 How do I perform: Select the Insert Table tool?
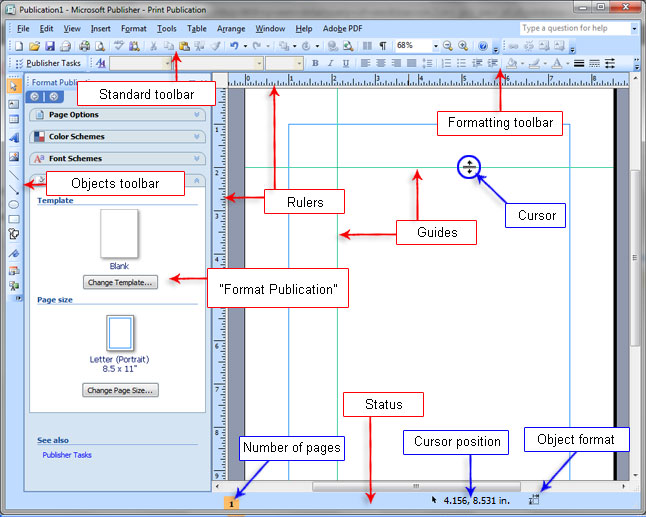point(14,119)
